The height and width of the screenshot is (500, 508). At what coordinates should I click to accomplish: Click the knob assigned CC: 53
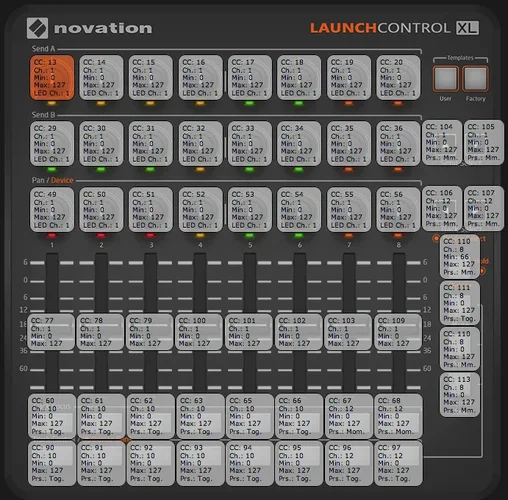tap(250, 209)
